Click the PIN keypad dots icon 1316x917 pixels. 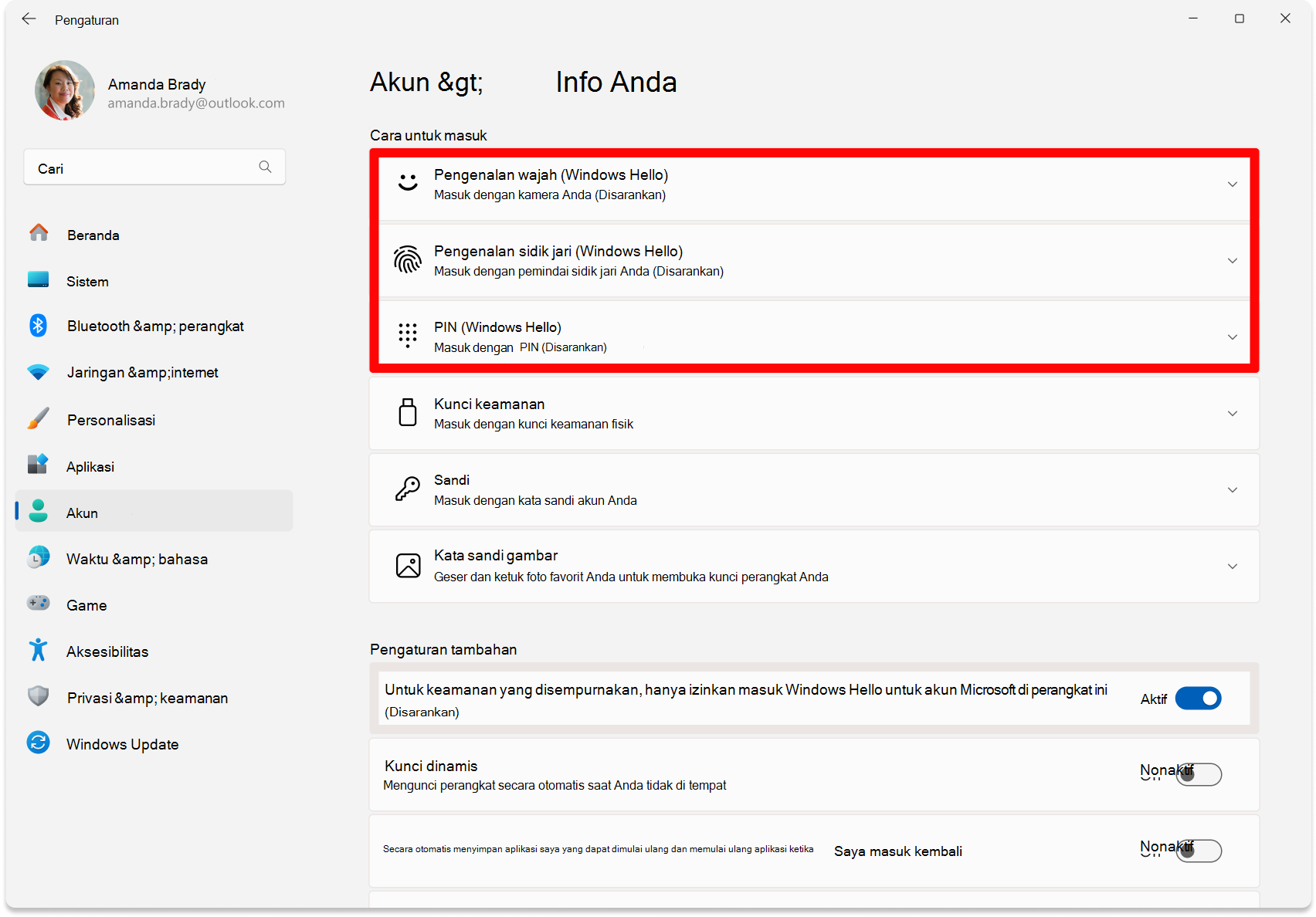[408, 336]
